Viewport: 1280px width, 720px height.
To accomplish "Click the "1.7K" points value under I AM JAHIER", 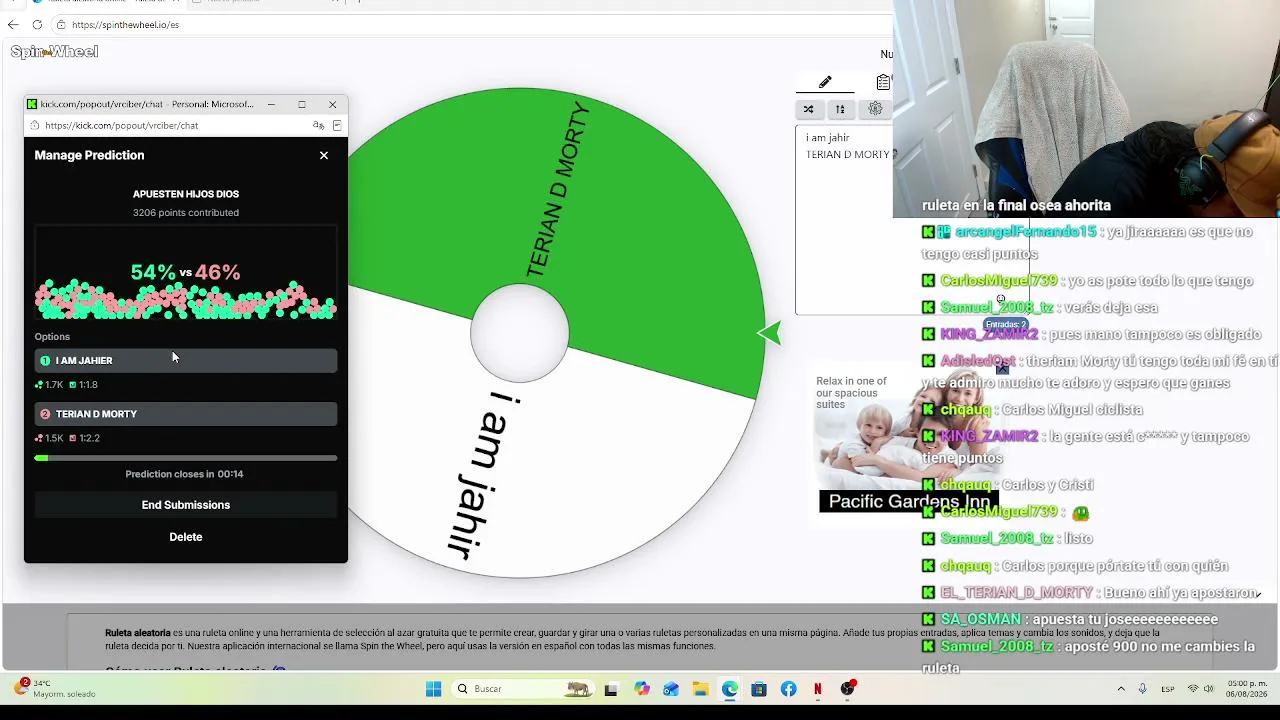I will (x=54, y=385).
